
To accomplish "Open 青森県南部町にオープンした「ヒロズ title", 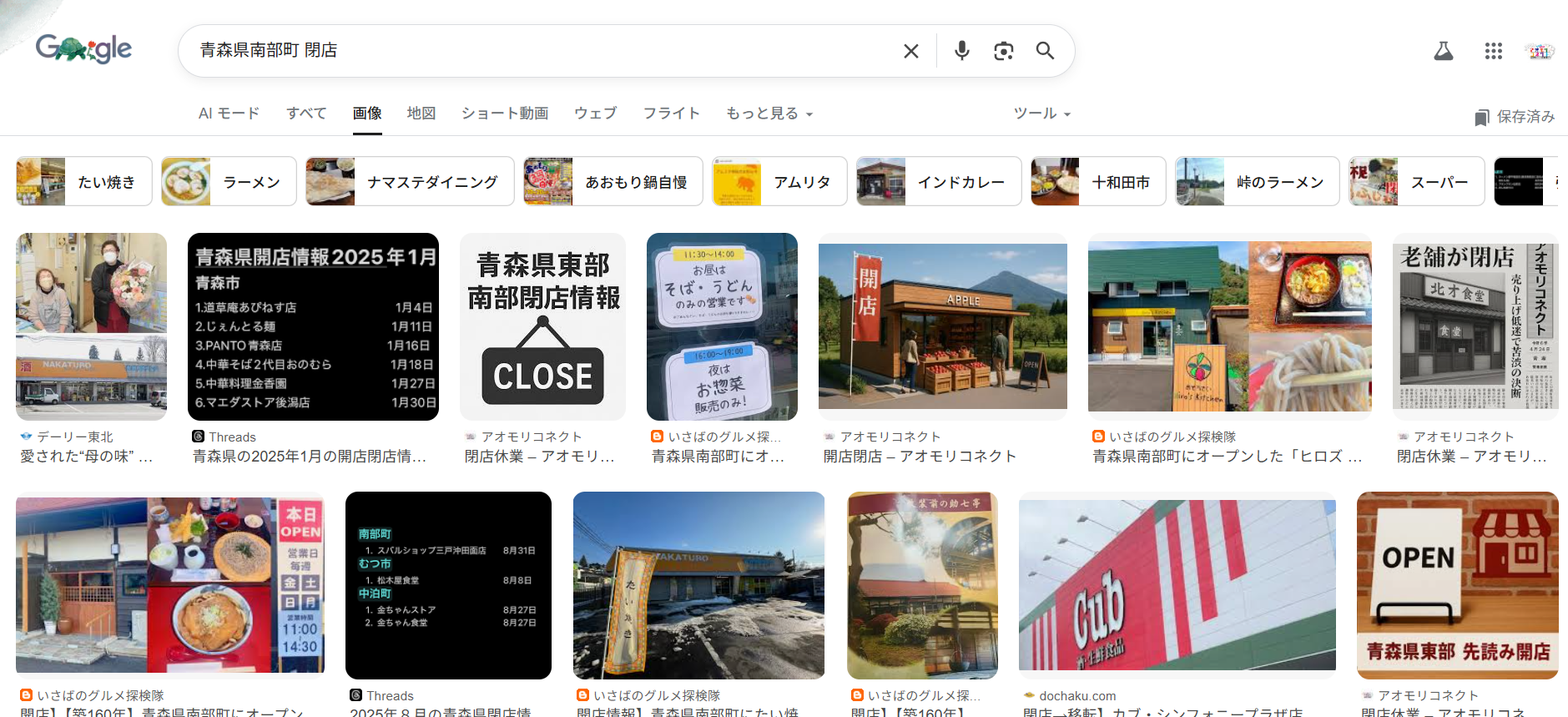I will [x=1228, y=457].
